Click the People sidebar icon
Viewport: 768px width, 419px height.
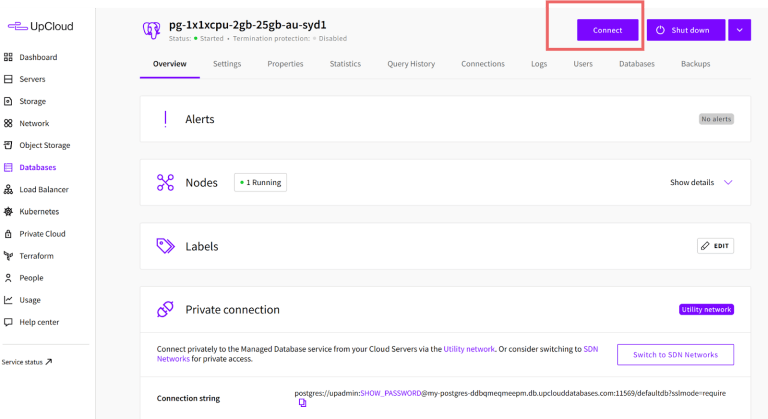coord(8,278)
